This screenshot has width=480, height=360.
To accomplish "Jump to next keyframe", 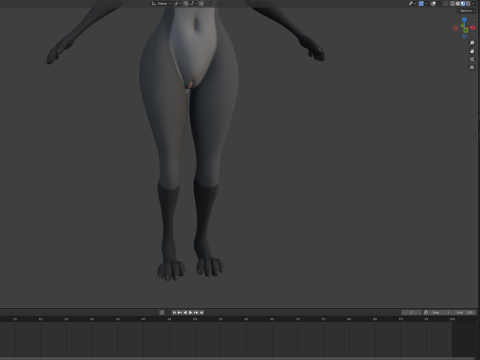I will click(196, 312).
